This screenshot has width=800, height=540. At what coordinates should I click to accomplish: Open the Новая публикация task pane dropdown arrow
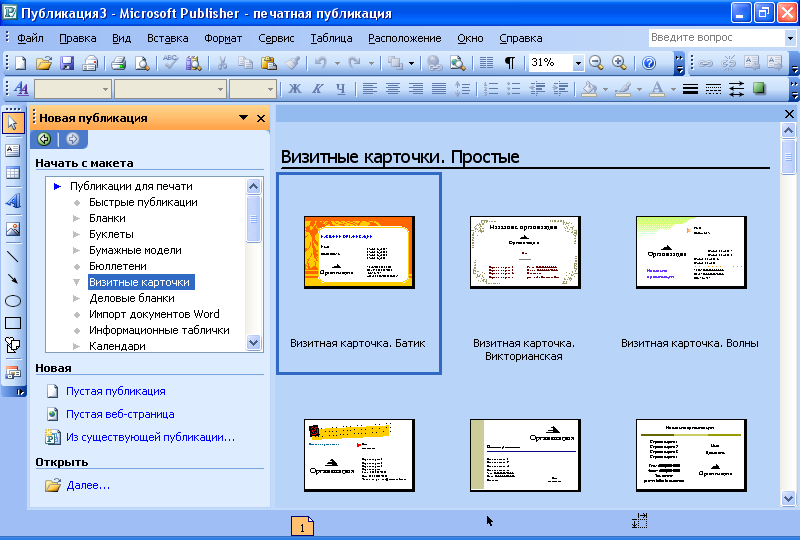243,118
